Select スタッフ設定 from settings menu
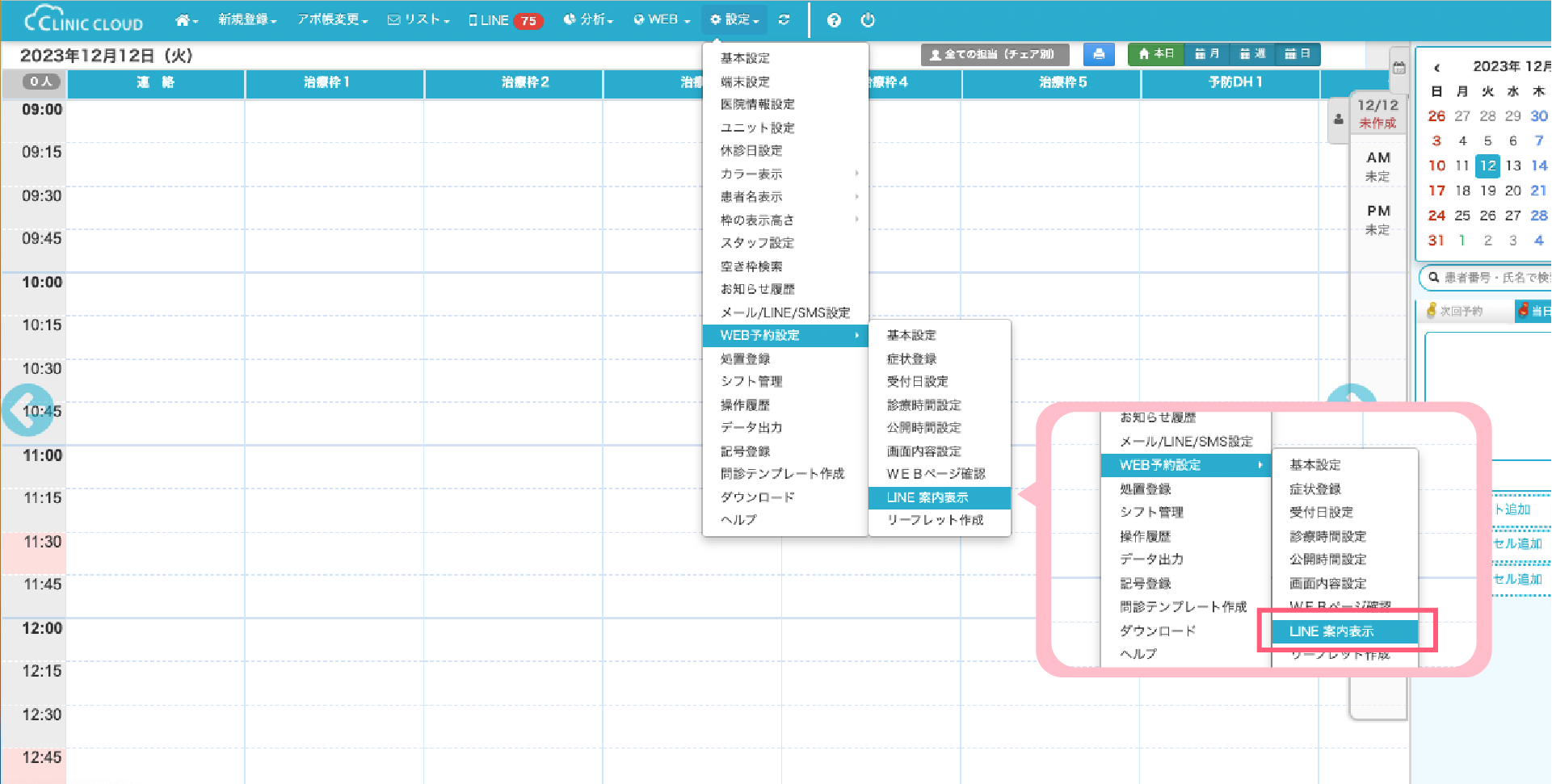The height and width of the screenshot is (784, 1552). coord(757,243)
